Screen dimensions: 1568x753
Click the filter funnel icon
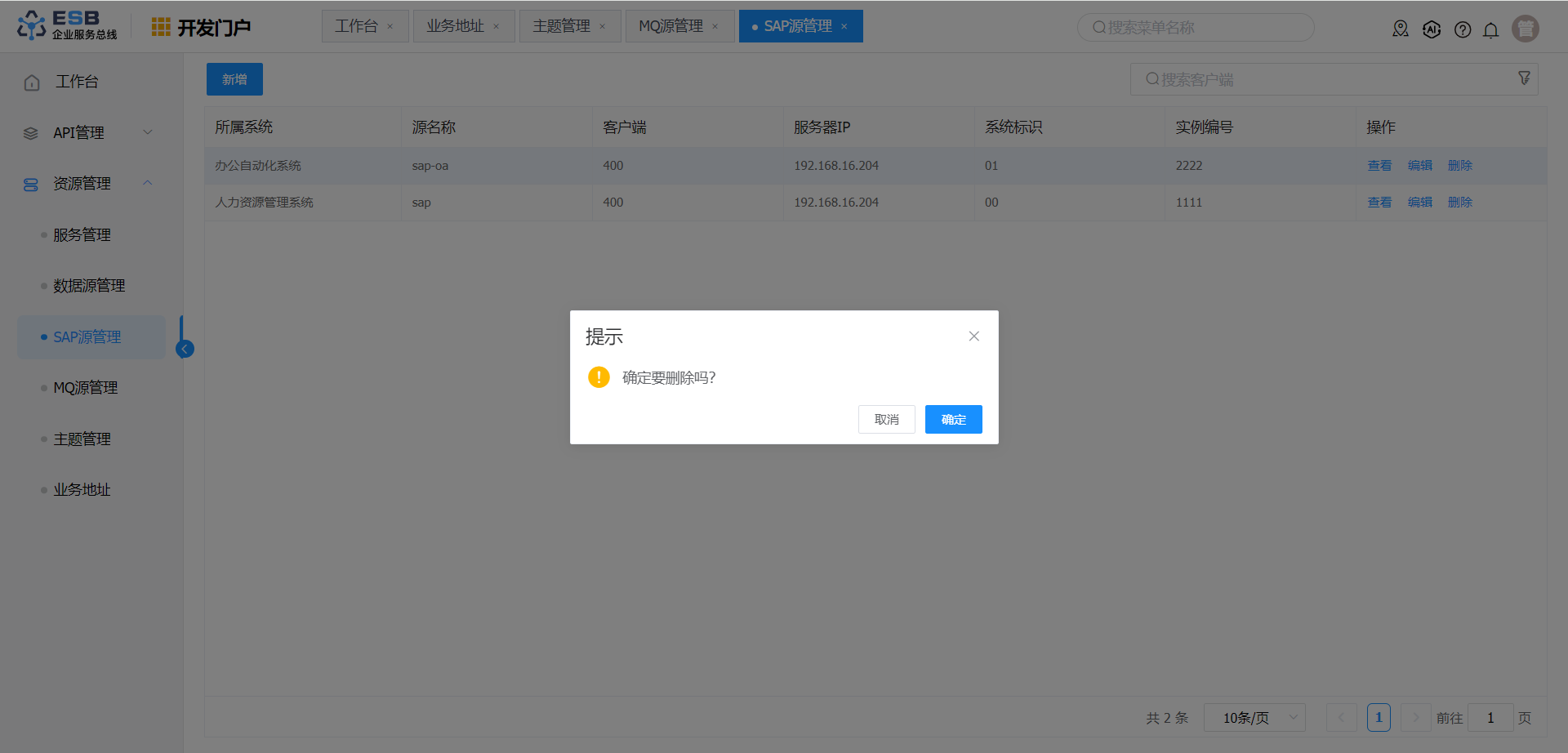point(1524,78)
